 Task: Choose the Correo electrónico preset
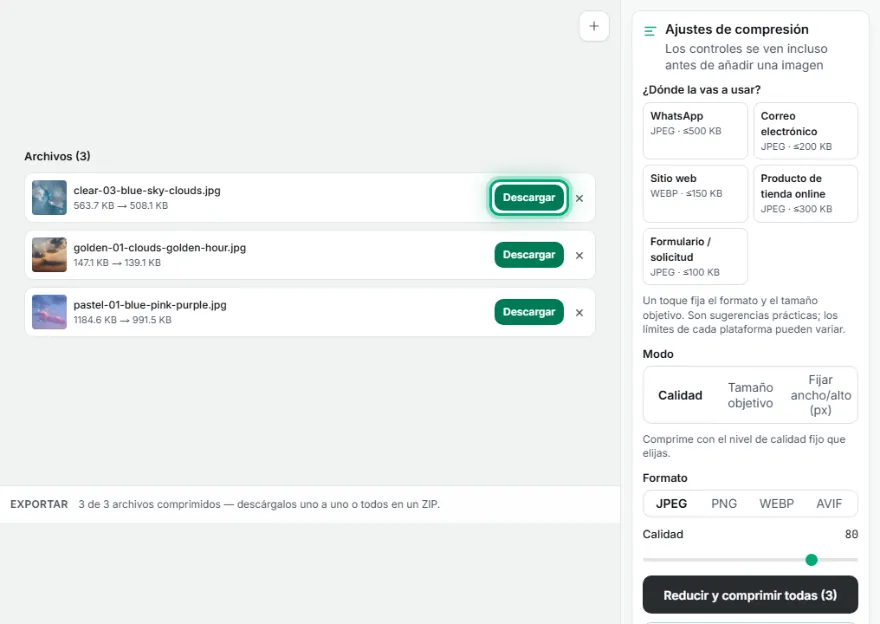pos(805,131)
